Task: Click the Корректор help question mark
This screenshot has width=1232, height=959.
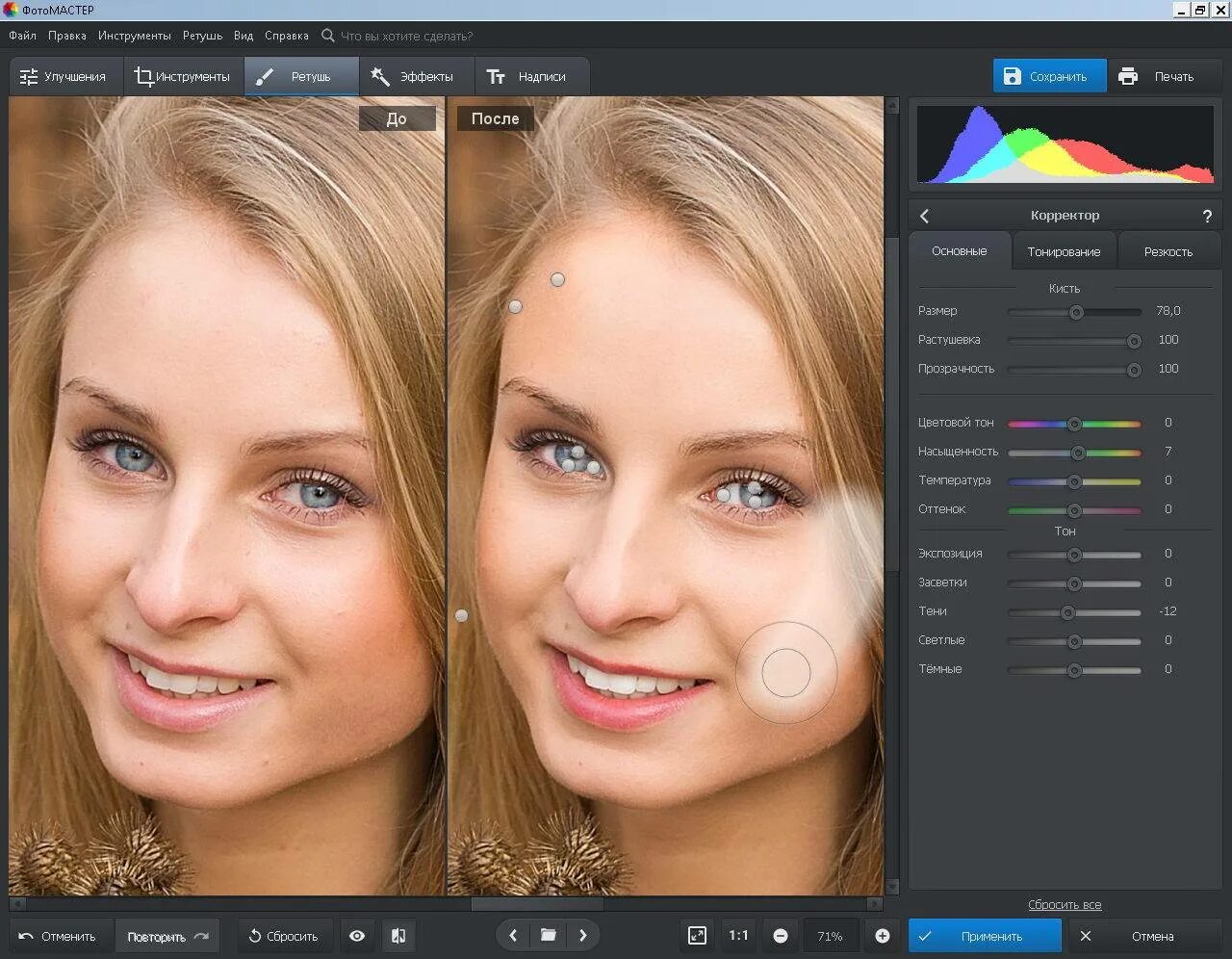Action: point(1207,217)
